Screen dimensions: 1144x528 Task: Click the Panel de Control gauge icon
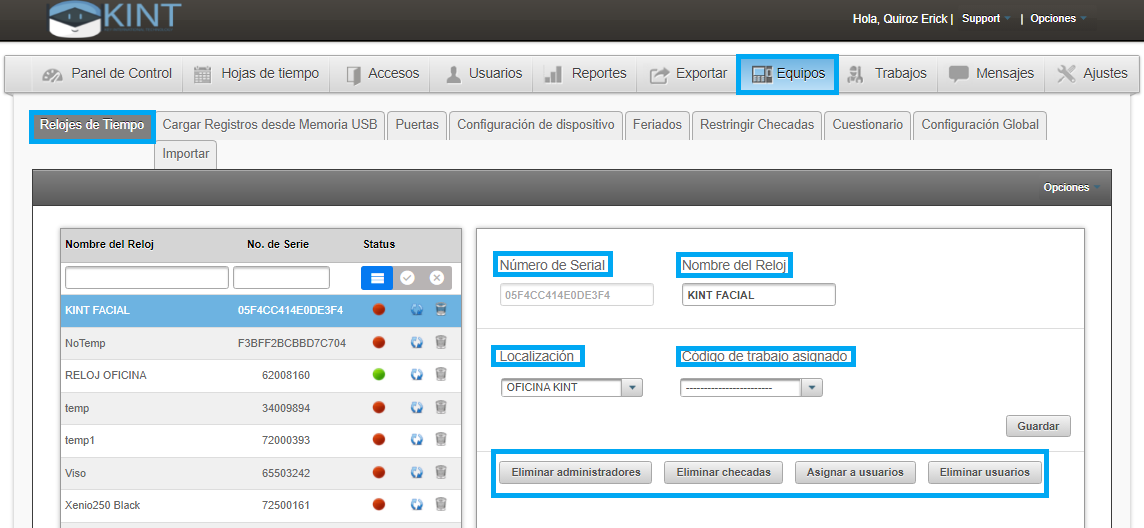tap(53, 74)
